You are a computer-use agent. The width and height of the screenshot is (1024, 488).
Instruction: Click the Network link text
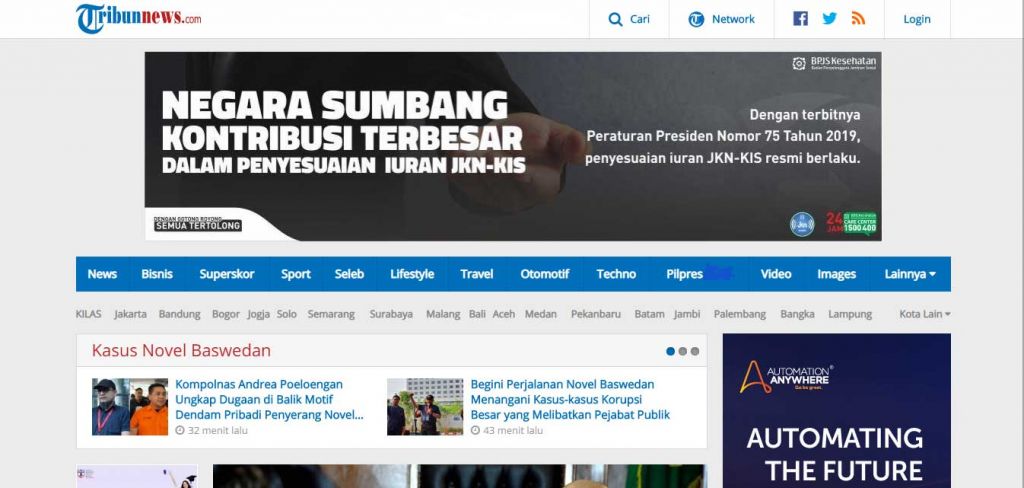tap(733, 20)
